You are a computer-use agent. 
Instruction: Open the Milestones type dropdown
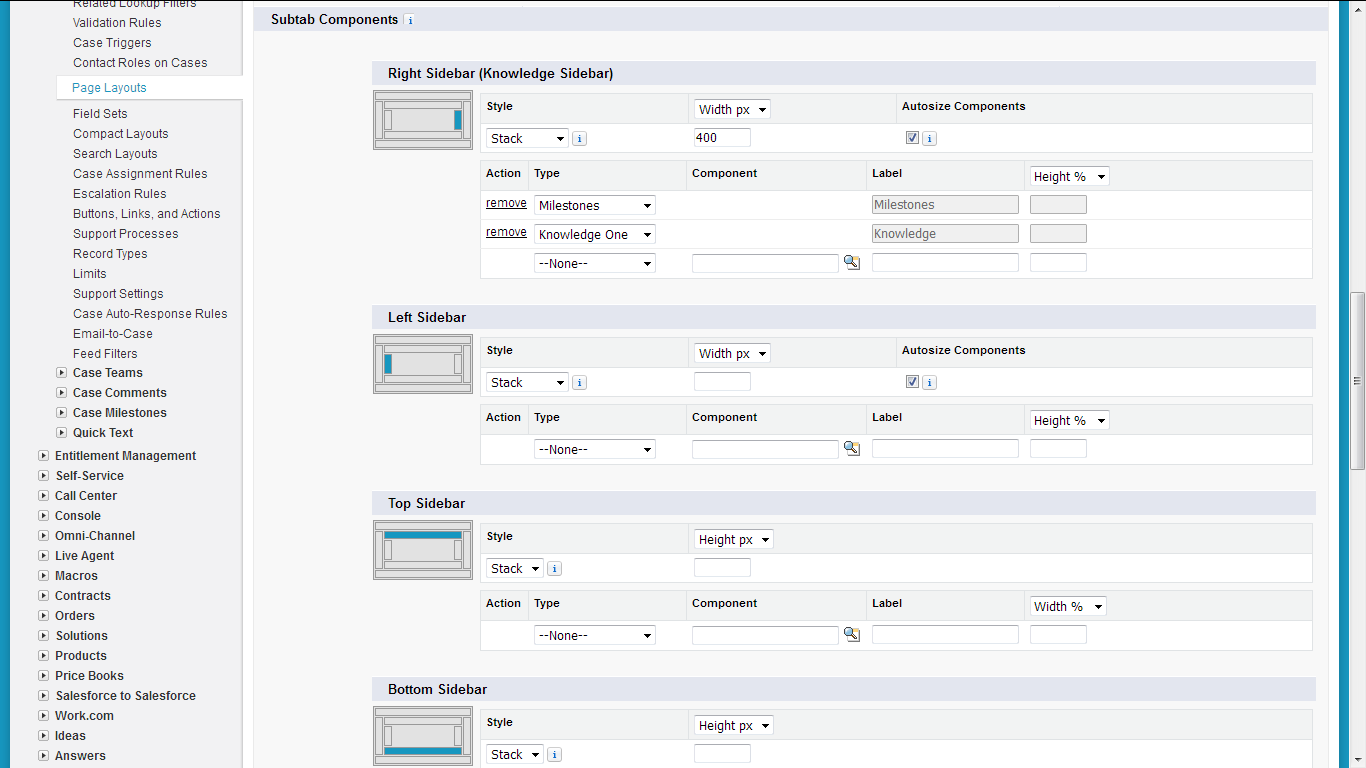click(595, 206)
